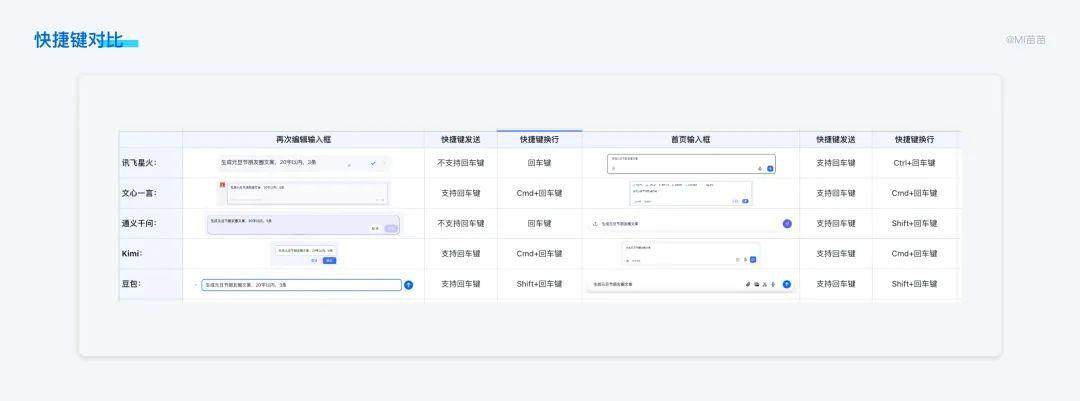Click Shift+回车键 in the 通义千问 row
Image resolution: width=1080 pixels, height=401 pixels.
[915, 223]
